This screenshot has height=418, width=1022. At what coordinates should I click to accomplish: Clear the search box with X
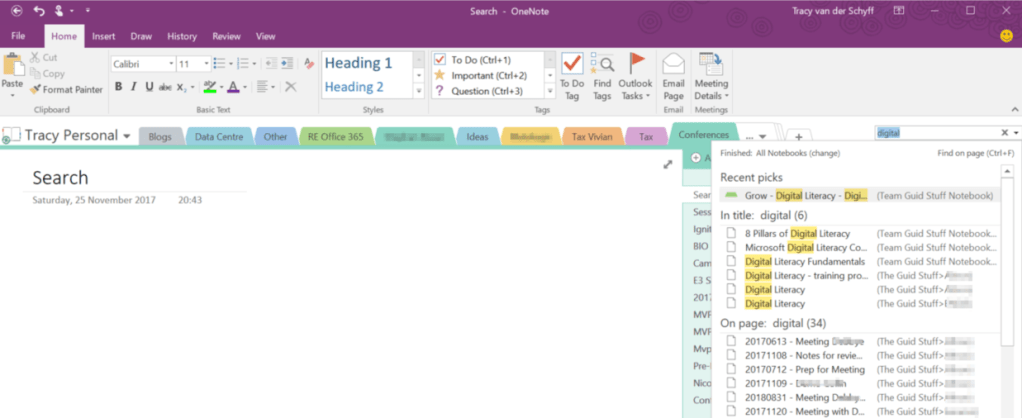[1004, 133]
